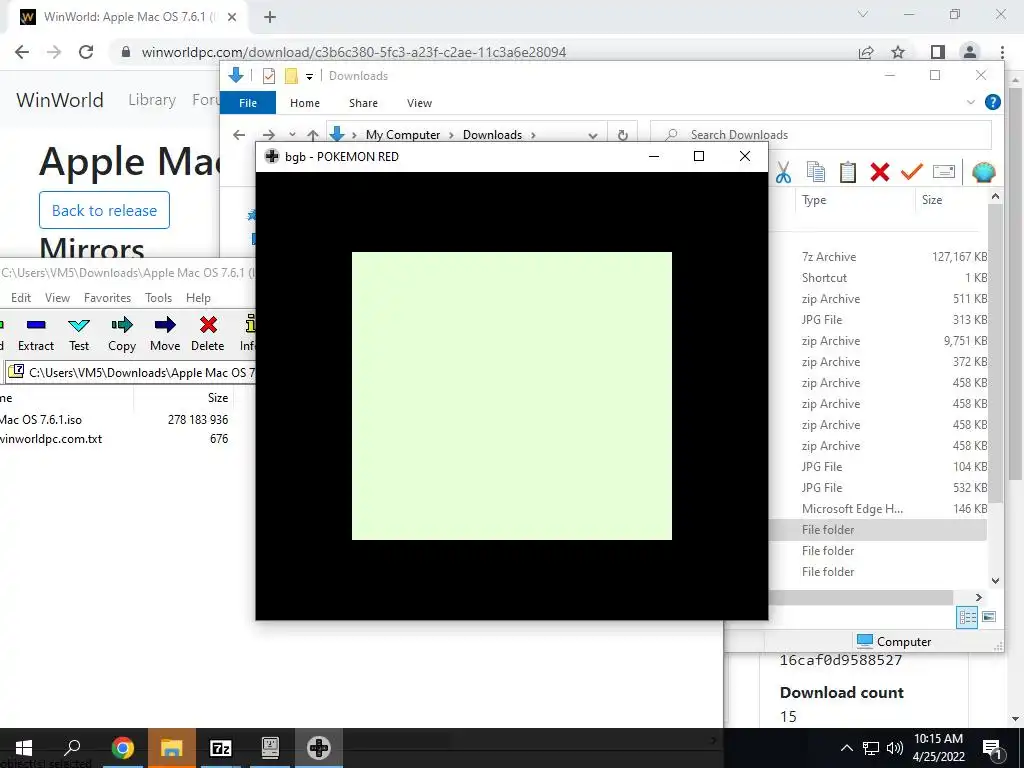Click the Explorer horizontal scrollbar

point(861,597)
